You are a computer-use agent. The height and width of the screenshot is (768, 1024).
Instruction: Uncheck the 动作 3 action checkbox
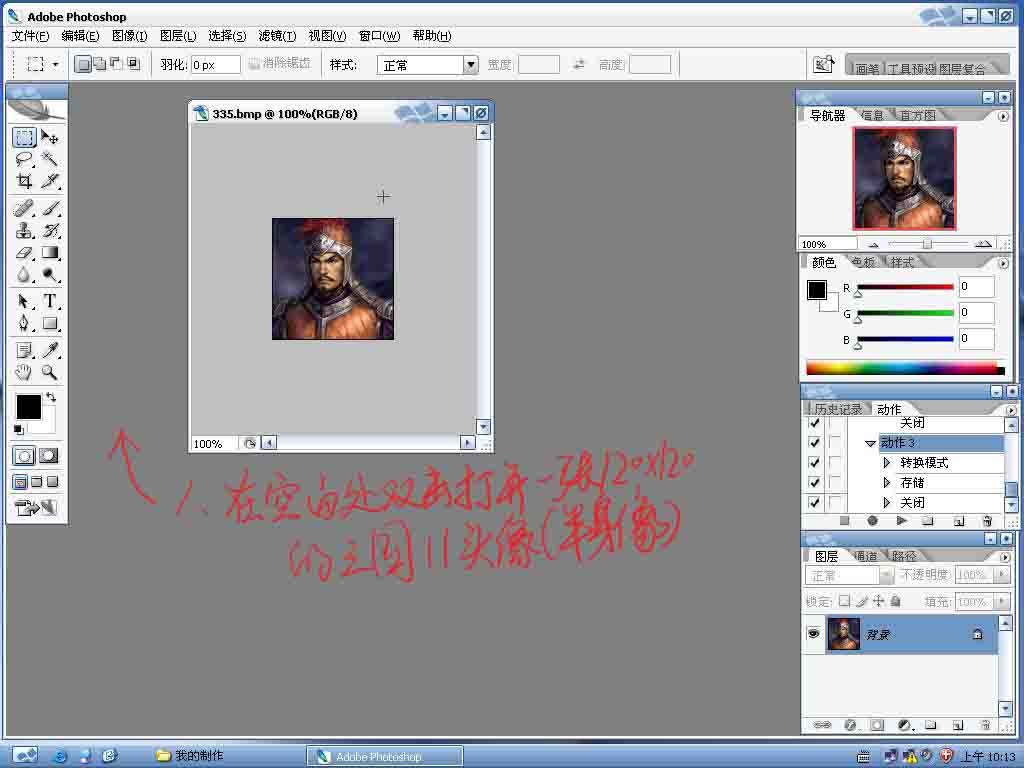coord(814,443)
